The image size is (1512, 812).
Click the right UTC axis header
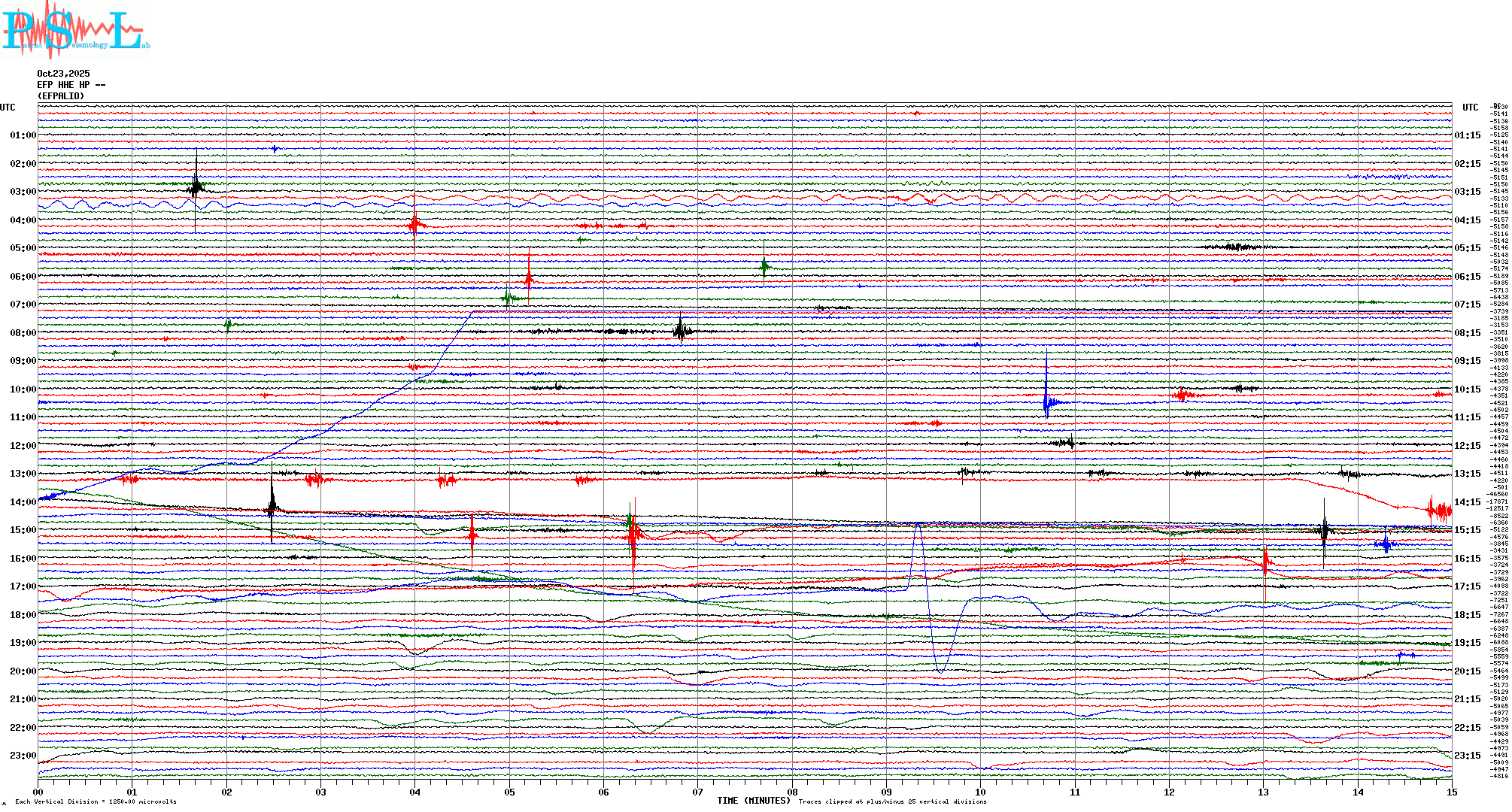[x=1470, y=108]
